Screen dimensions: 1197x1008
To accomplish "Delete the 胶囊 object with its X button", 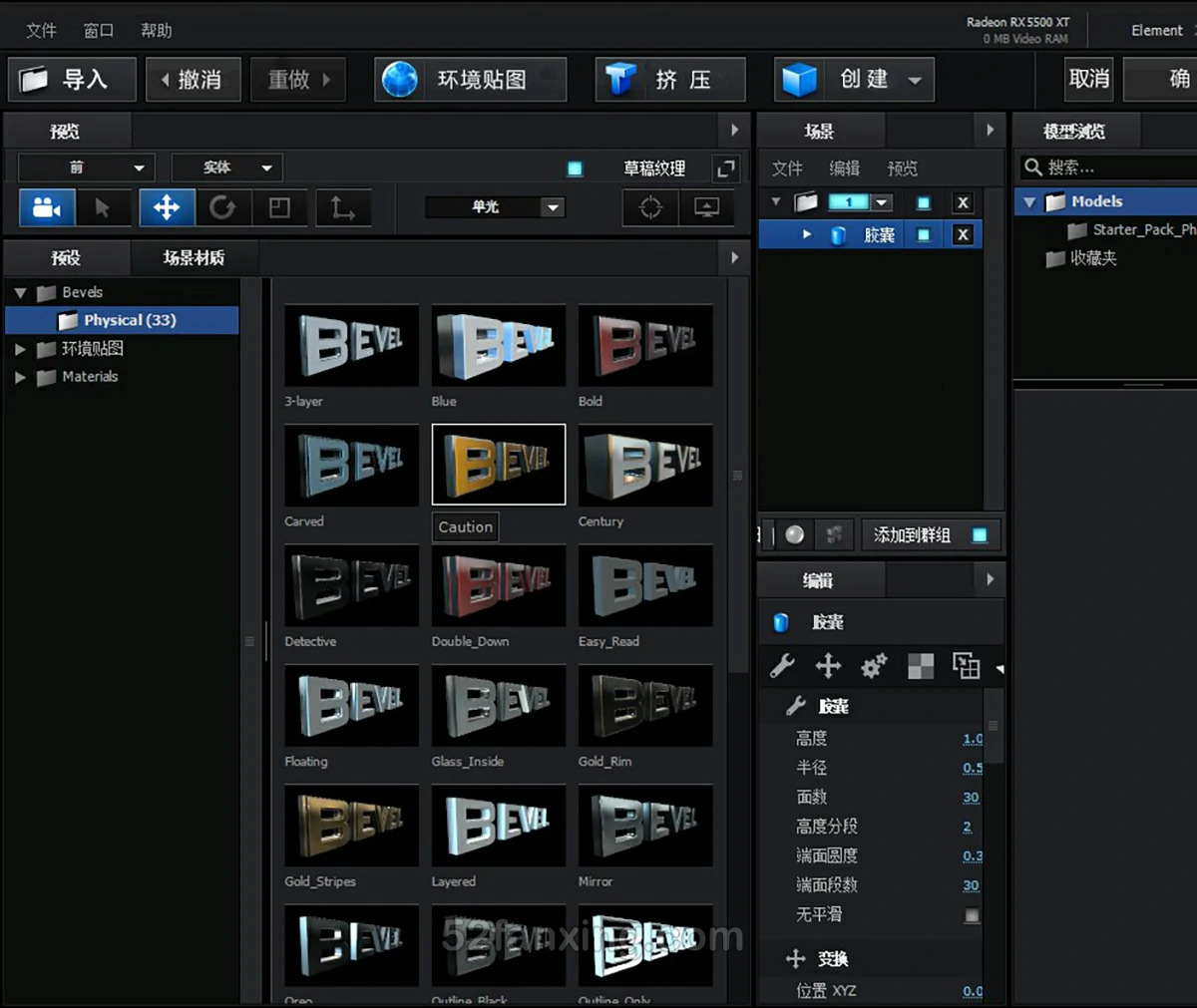I will tap(963, 235).
